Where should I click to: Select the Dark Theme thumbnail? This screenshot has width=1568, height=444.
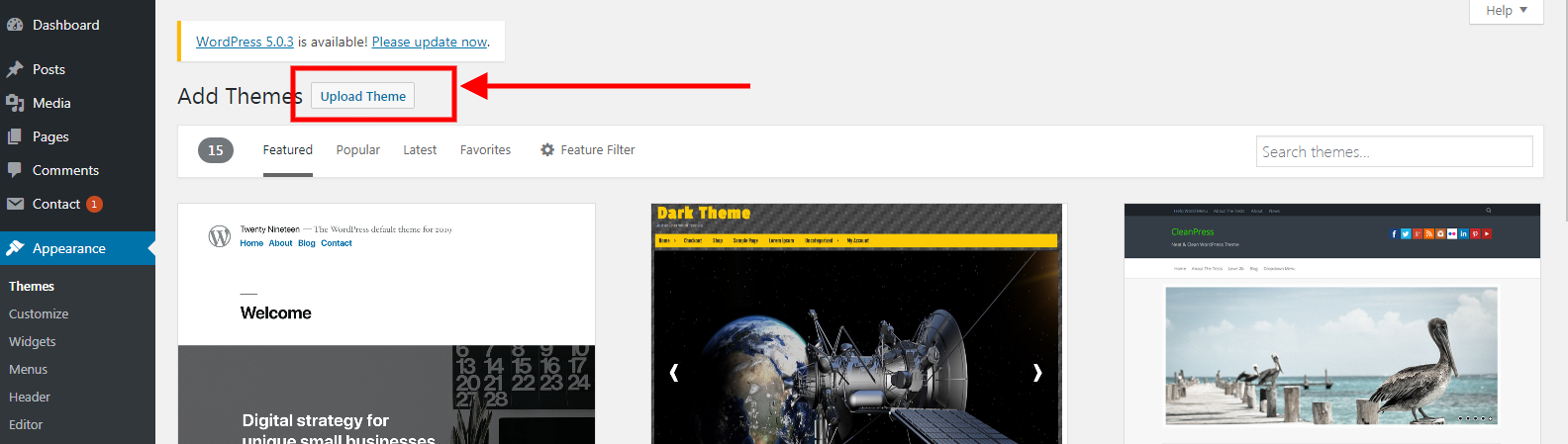(x=857, y=324)
